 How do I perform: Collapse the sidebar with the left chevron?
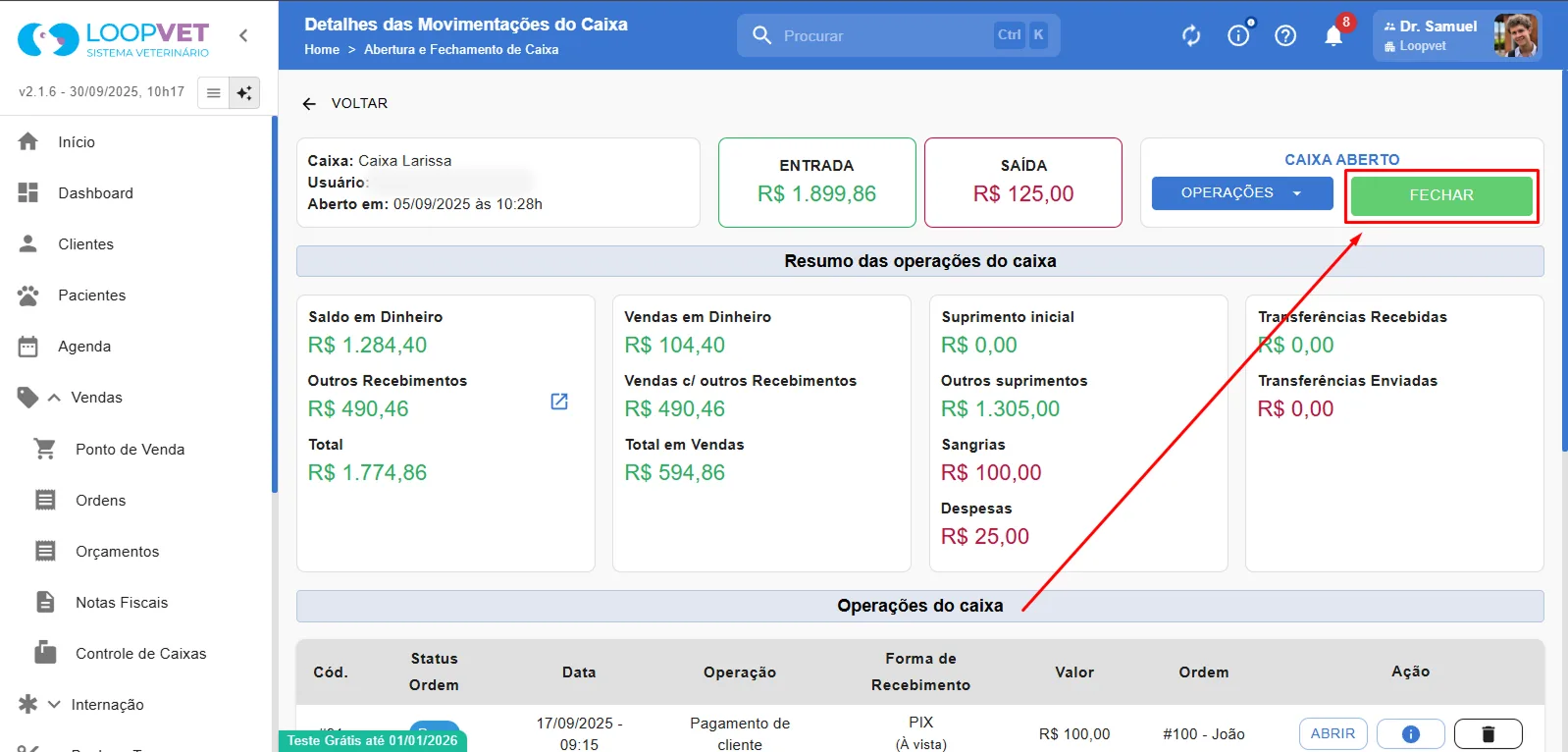pos(243,35)
